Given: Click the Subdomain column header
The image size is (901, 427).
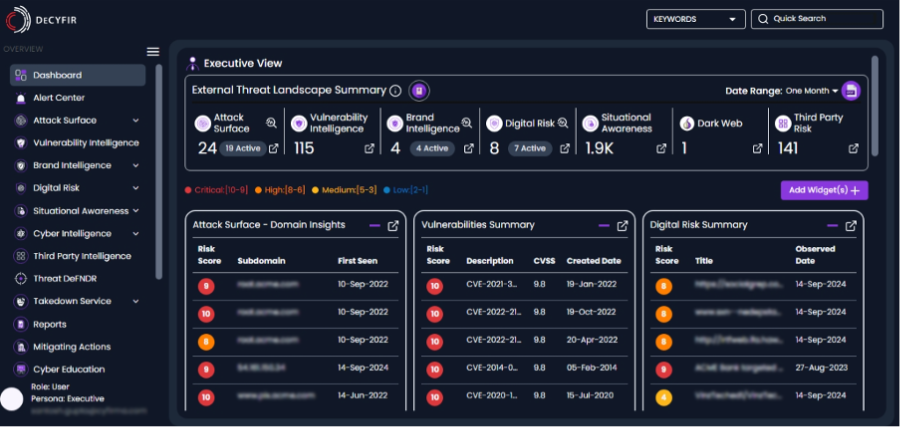Looking at the screenshot, I should point(261,261).
